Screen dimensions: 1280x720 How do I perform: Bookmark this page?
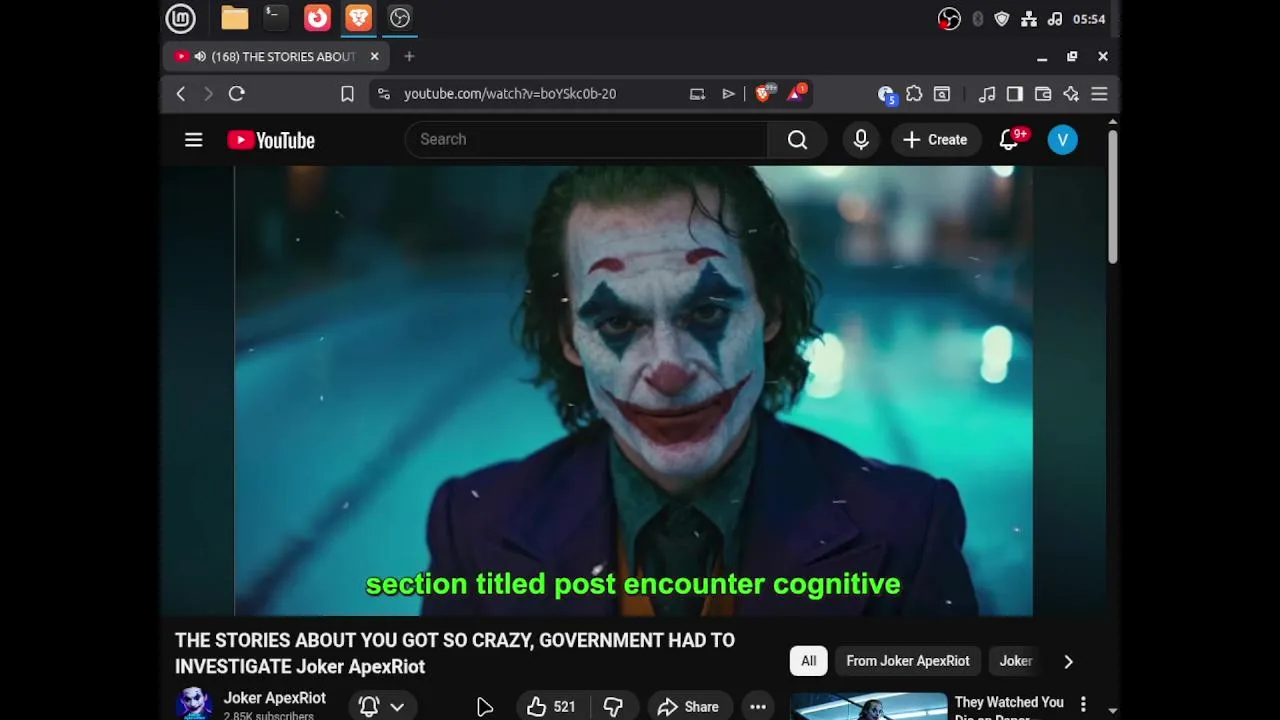coord(347,94)
